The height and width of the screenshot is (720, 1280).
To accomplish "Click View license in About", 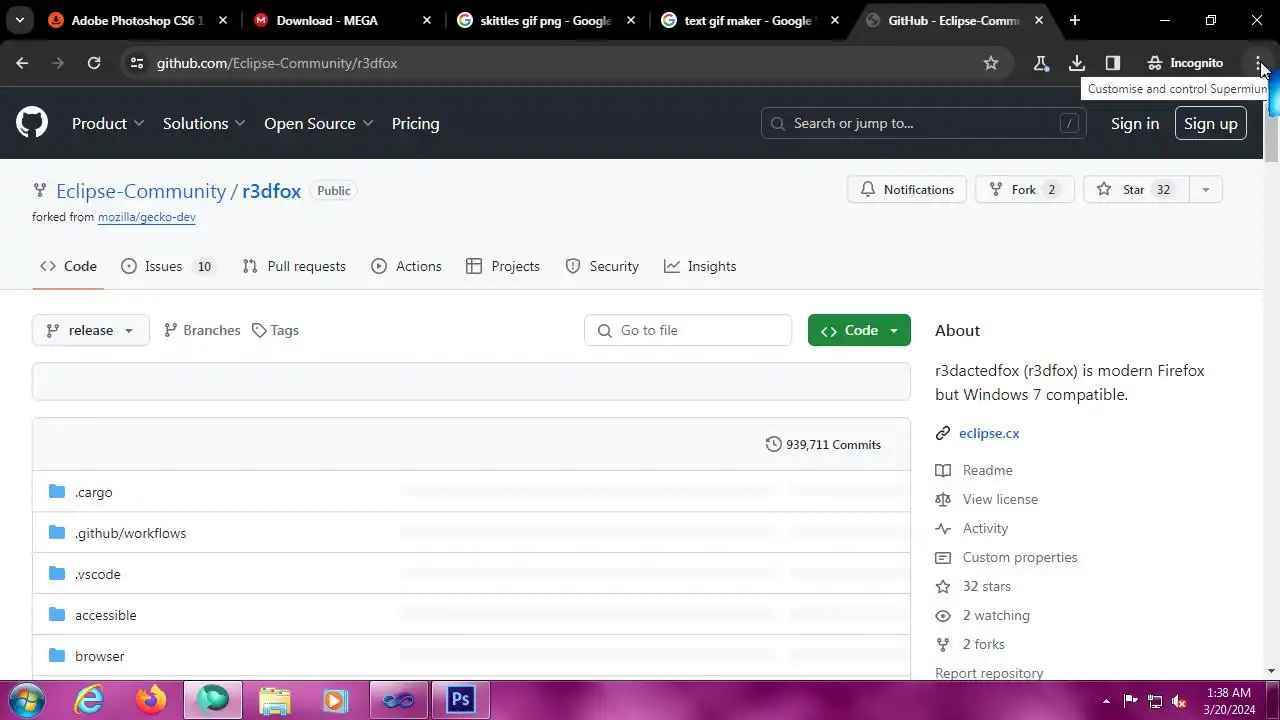I will point(987,499).
